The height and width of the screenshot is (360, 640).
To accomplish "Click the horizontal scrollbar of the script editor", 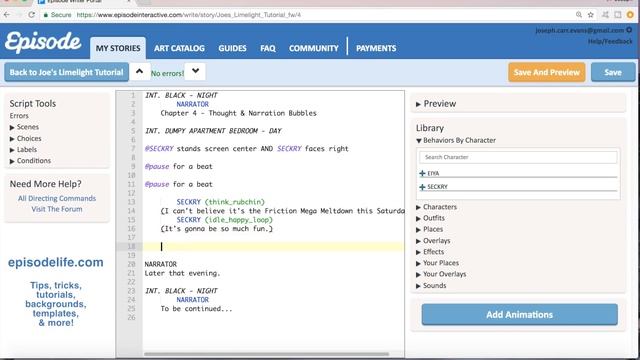I will (266, 354).
